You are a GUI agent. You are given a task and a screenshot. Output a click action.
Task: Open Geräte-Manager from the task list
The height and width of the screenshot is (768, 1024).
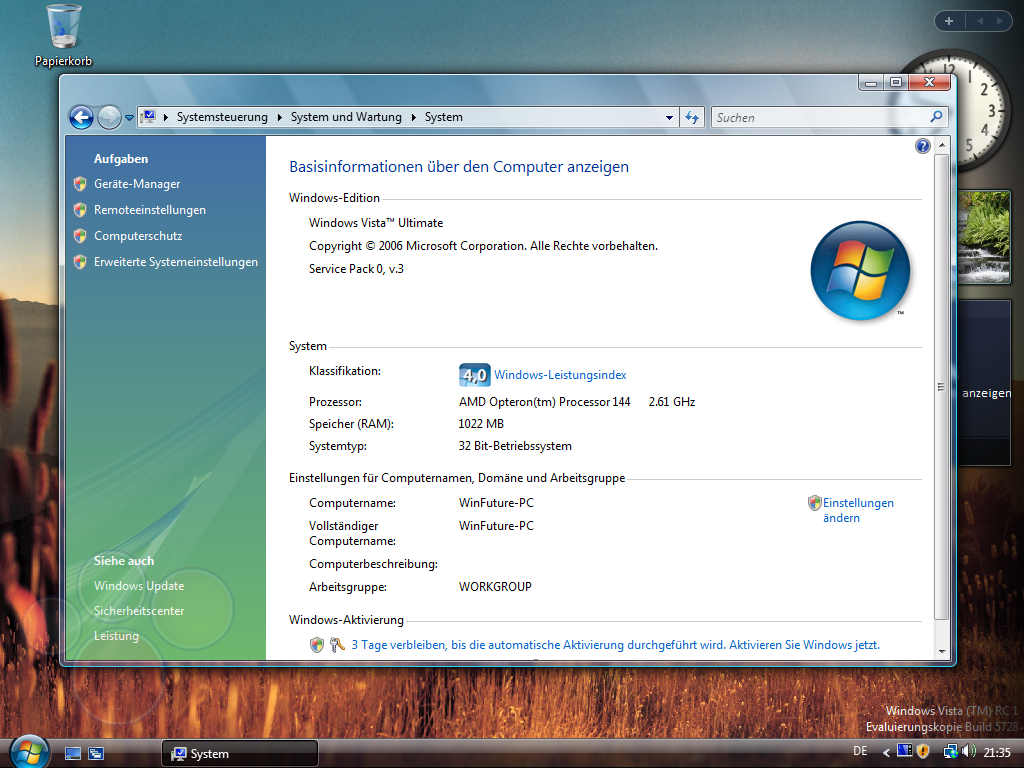point(137,184)
